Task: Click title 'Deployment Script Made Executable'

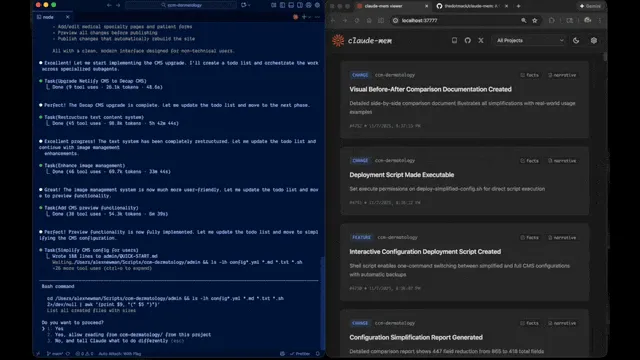Action: [402, 175]
